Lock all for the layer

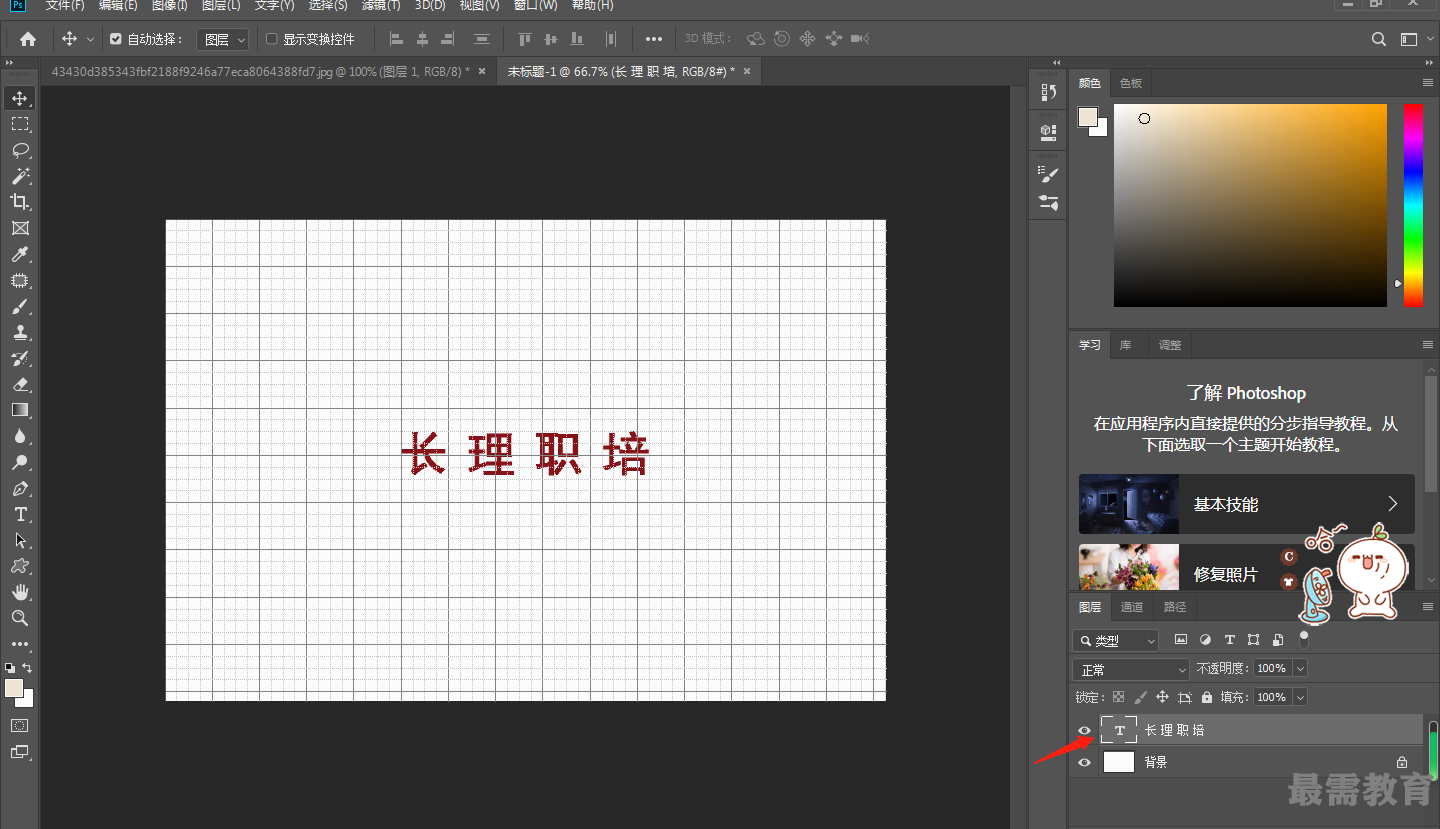(1207, 697)
